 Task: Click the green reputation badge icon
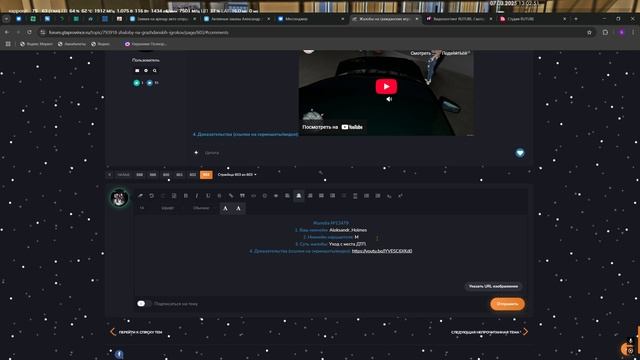pos(137,83)
